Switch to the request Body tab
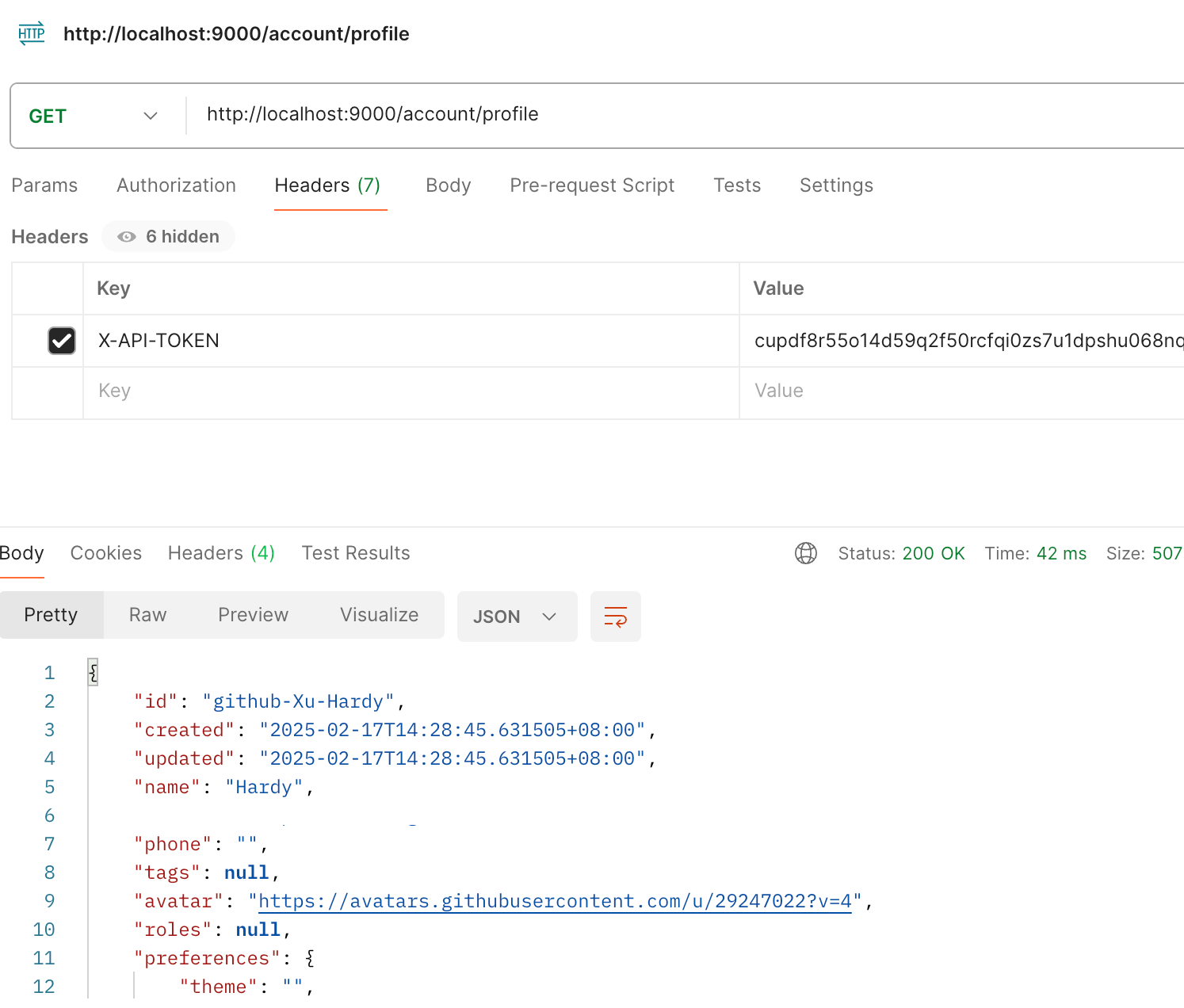This screenshot has width=1184, height=1008. click(x=449, y=185)
